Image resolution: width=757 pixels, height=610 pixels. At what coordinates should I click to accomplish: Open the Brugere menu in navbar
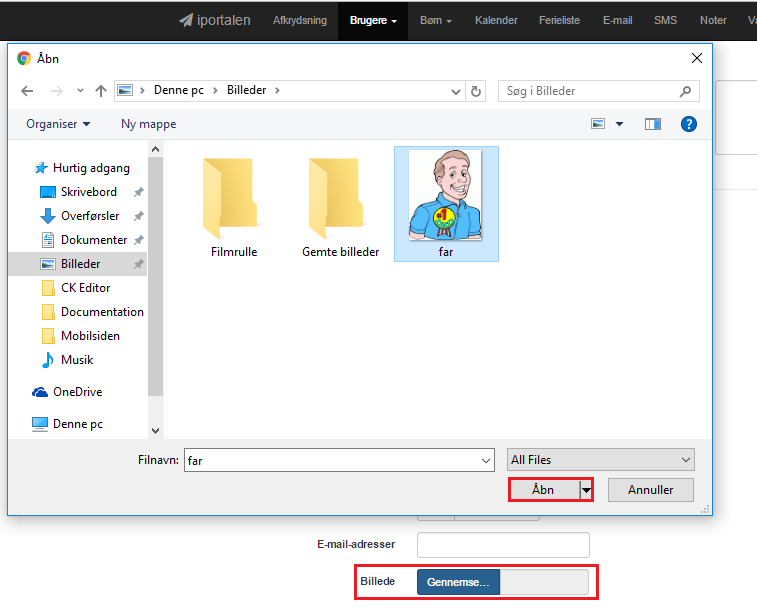(373, 20)
